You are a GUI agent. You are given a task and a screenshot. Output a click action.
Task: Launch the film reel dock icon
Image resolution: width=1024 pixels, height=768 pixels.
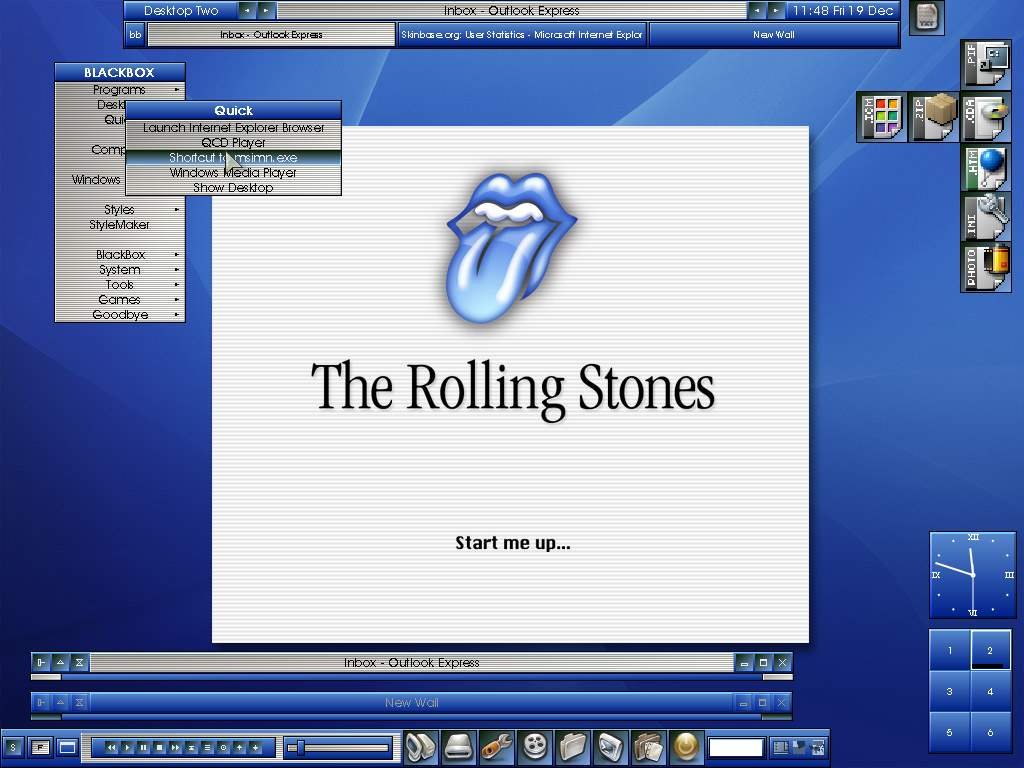534,746
